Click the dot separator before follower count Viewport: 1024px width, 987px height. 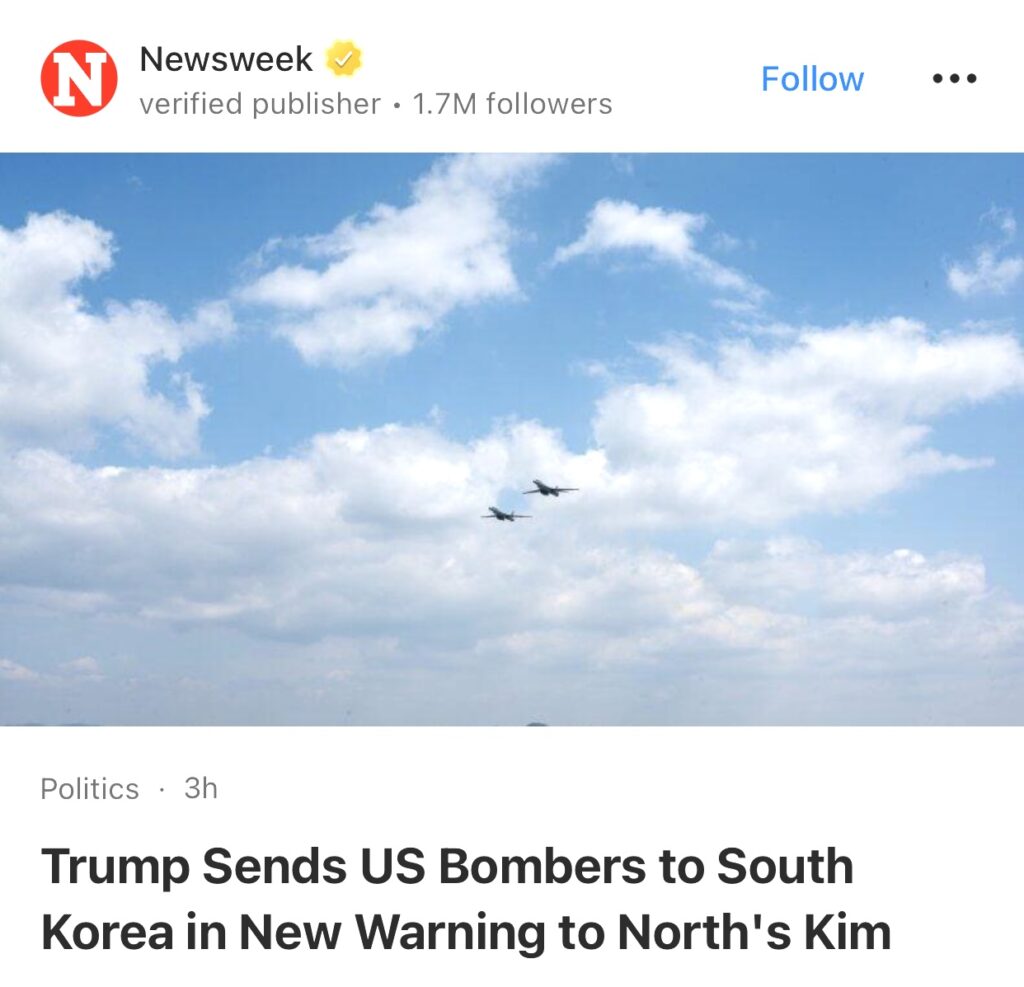point(397,105)
